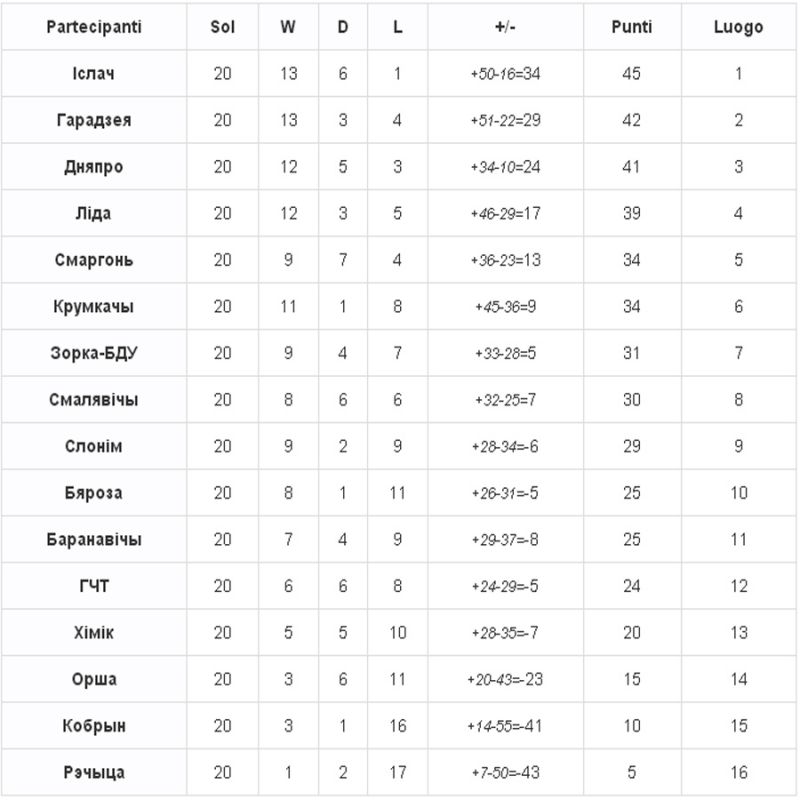Click Іслач's goal difference +50-16=34
This screenshot has width=800, height=800.
tap(505, 74)
